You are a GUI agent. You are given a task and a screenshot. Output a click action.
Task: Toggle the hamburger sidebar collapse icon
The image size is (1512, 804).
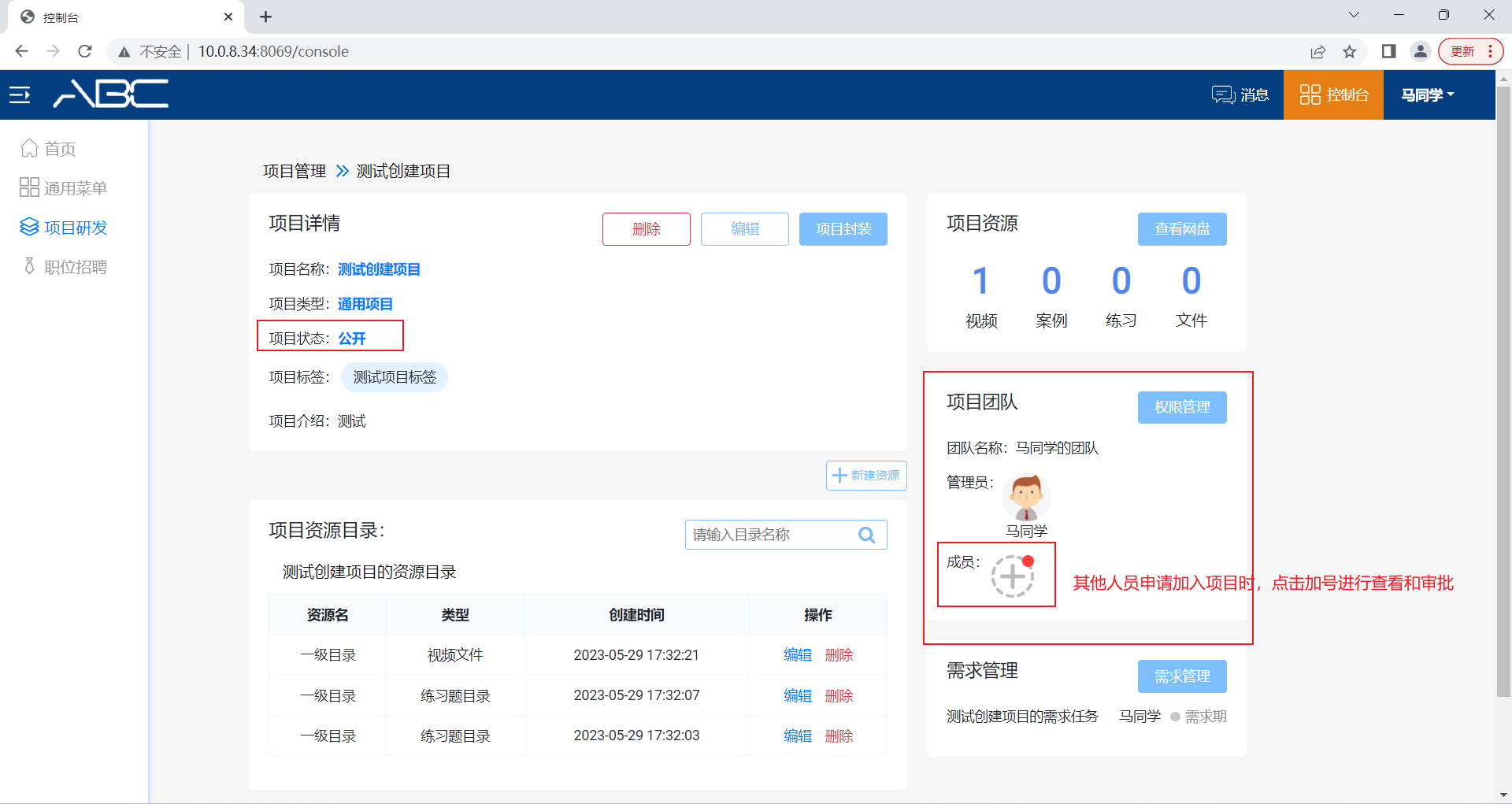[x=20, y=95]
